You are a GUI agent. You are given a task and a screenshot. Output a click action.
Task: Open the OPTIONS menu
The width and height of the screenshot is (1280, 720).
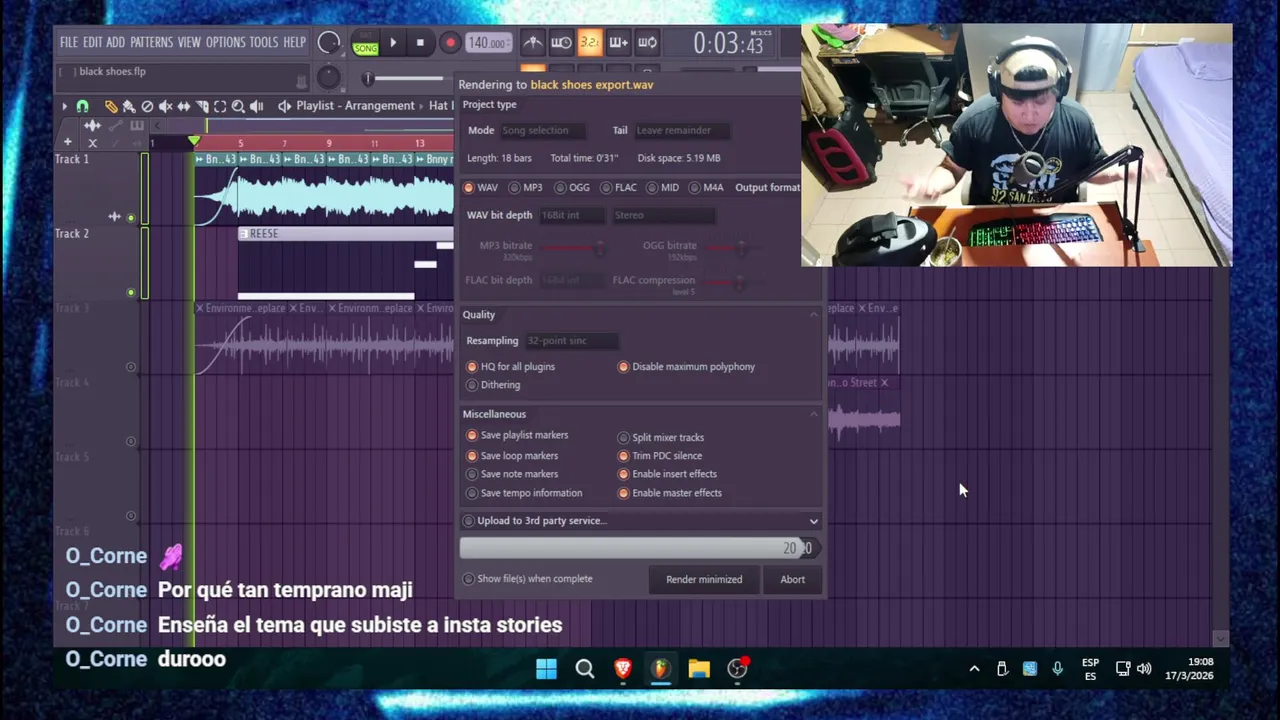pos(225,42)
